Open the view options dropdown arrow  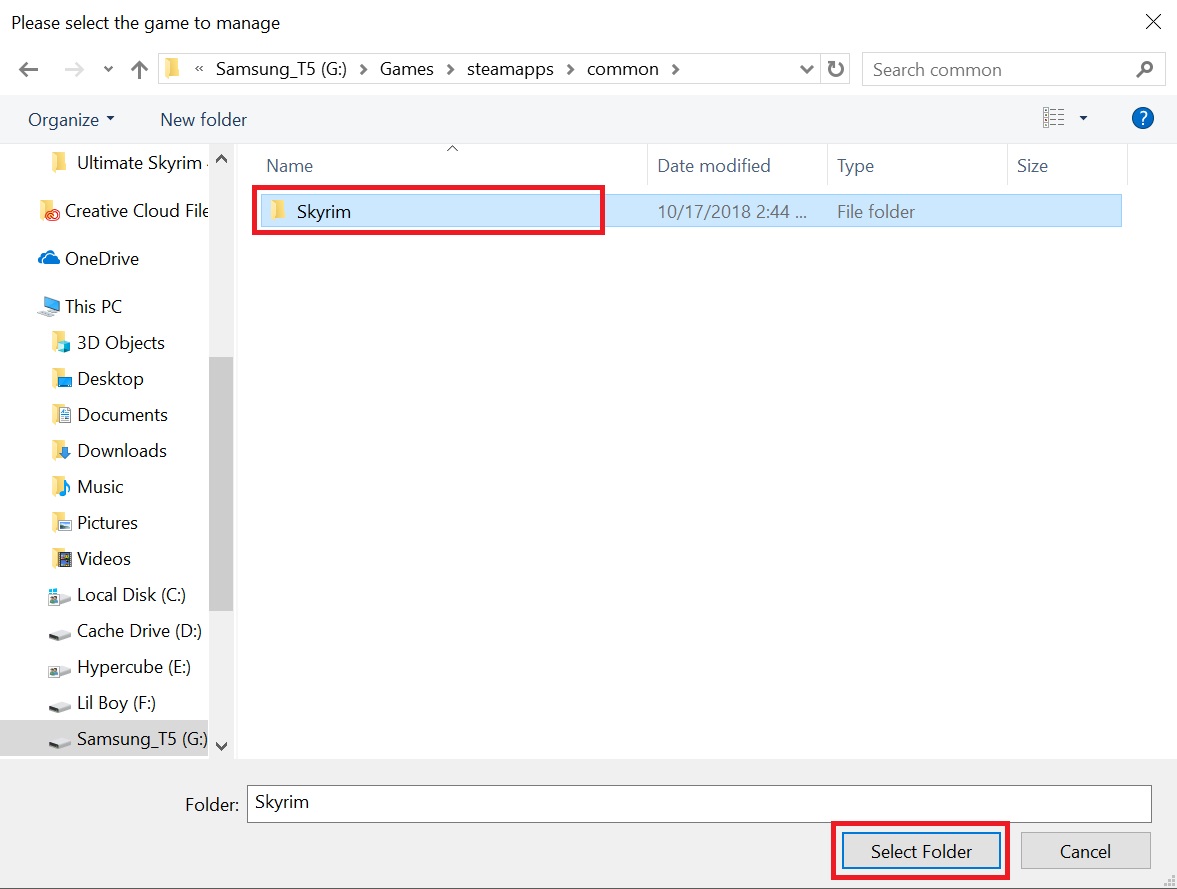1083,118
